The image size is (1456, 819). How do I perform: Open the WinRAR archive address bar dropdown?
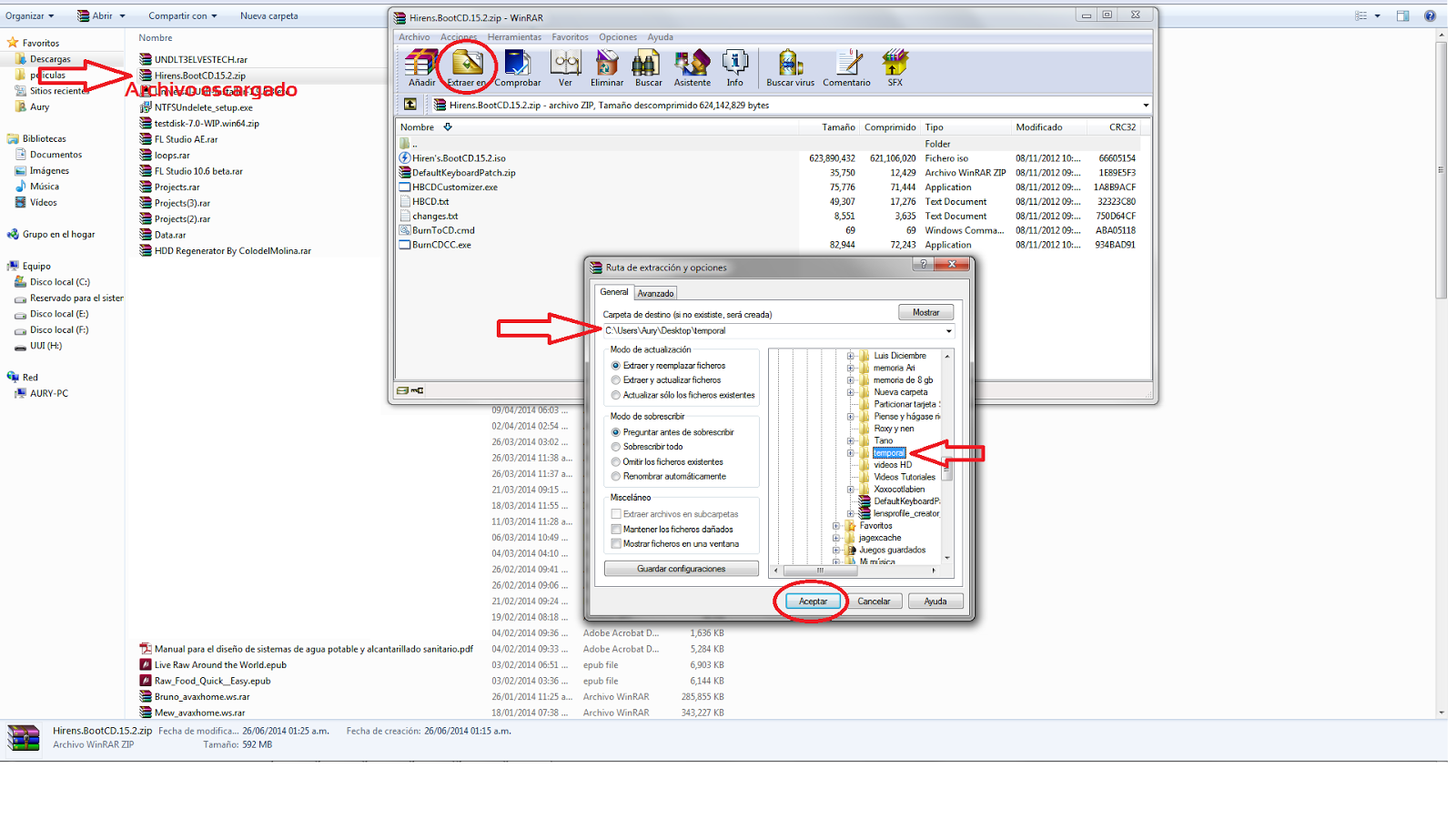tap(1146, 106)
